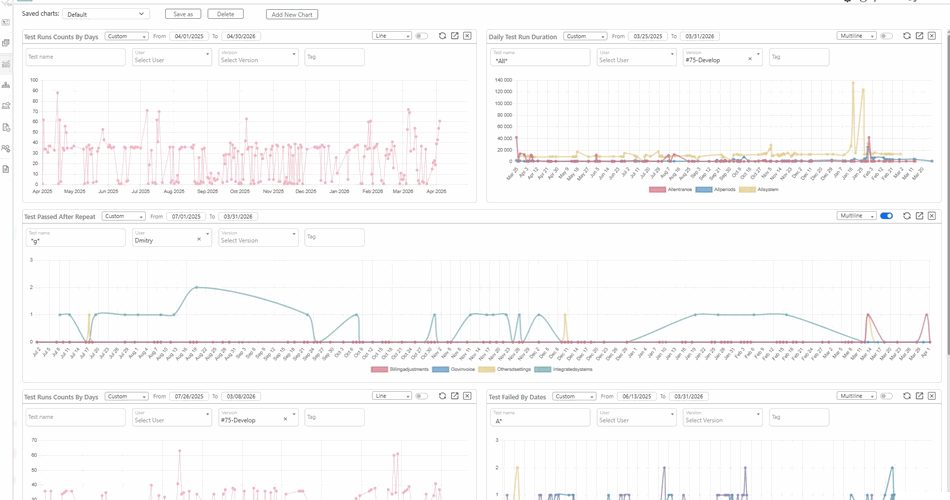The height and width of the screenshot is (500, 950).
Task: Clear #75-Develop version in Test Runs Counts panel
Action: coord(285,419)
